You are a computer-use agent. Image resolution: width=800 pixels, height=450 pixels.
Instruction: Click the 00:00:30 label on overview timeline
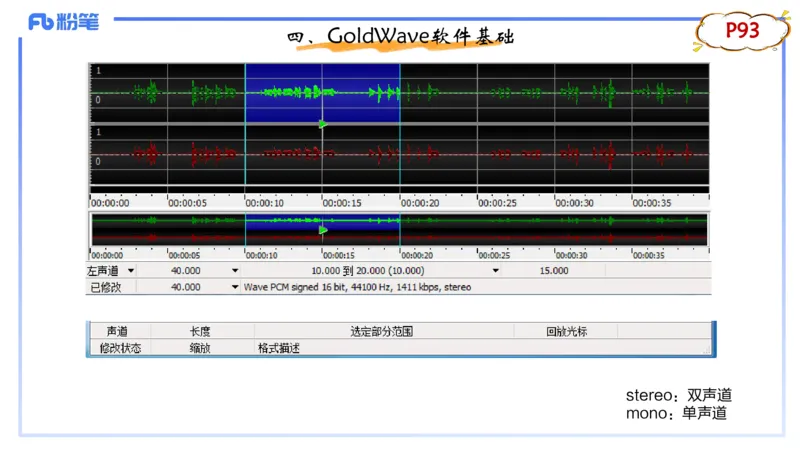click(x=571, y=255)
